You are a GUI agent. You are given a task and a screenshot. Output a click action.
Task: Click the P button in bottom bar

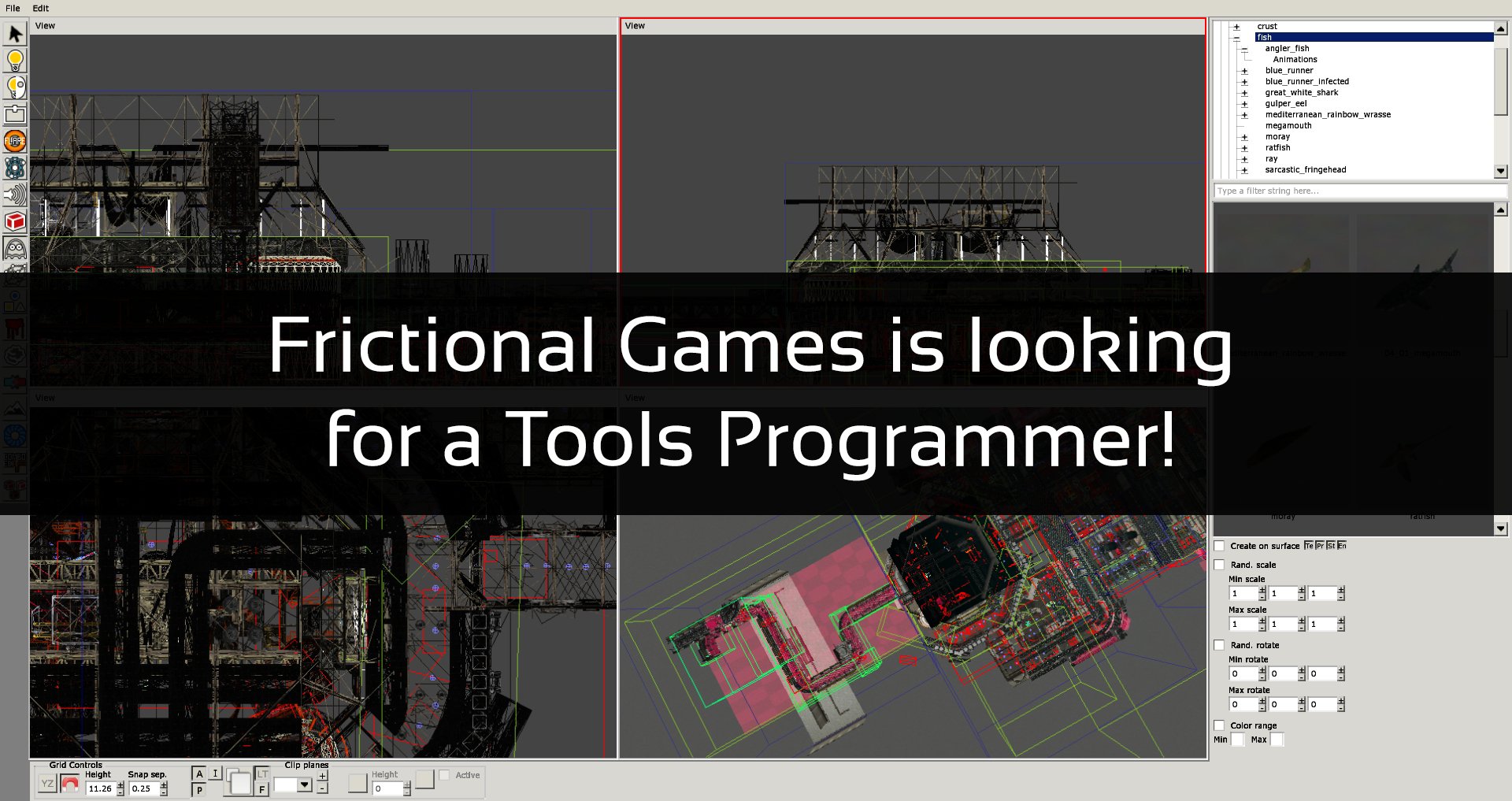(x=199, y=790)
